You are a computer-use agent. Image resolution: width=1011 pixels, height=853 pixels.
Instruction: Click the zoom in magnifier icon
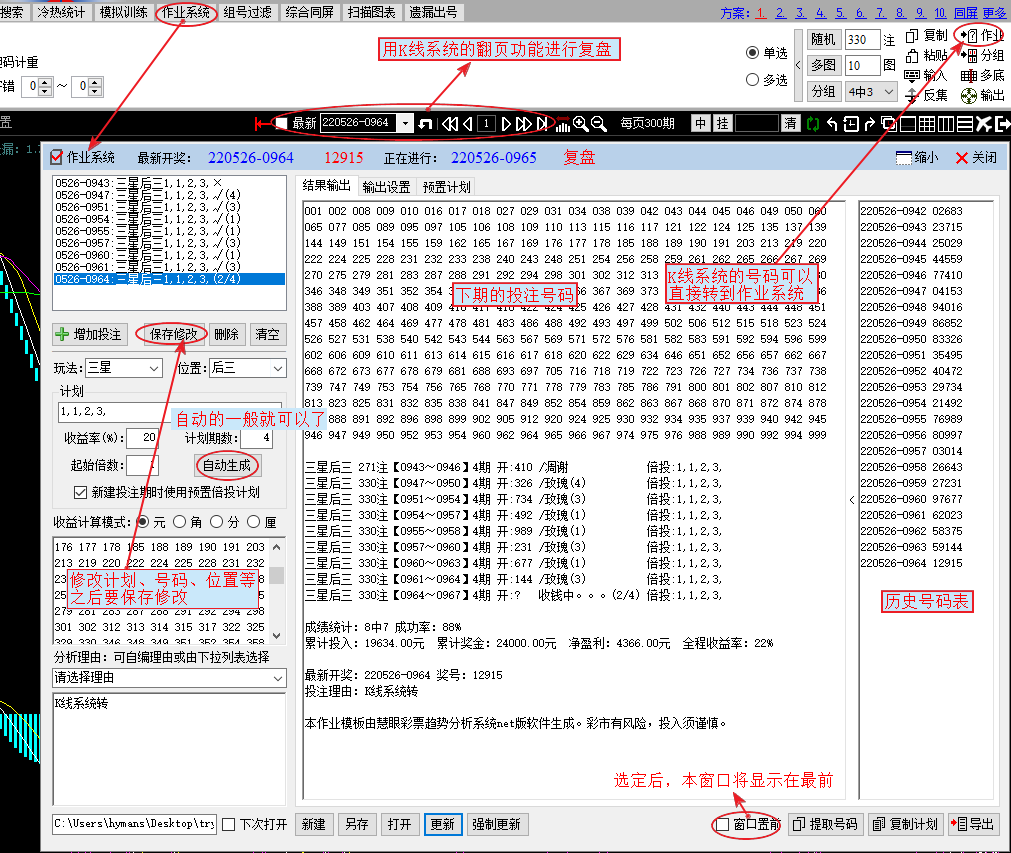(x=580, y=124)
